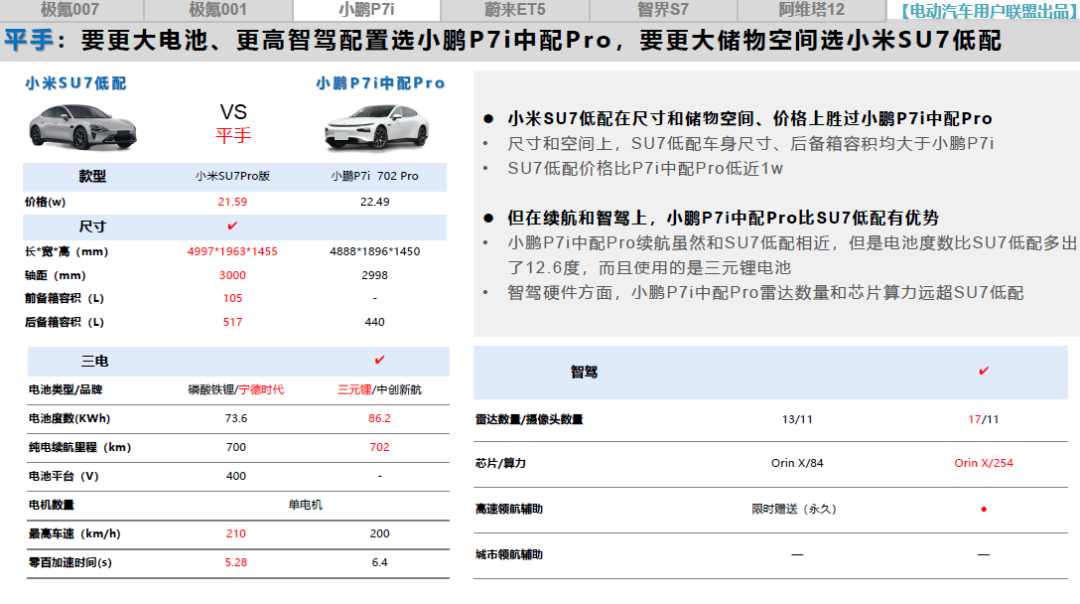
Task: Select the 小鹏P7i tab
Action: pos(366,10)
